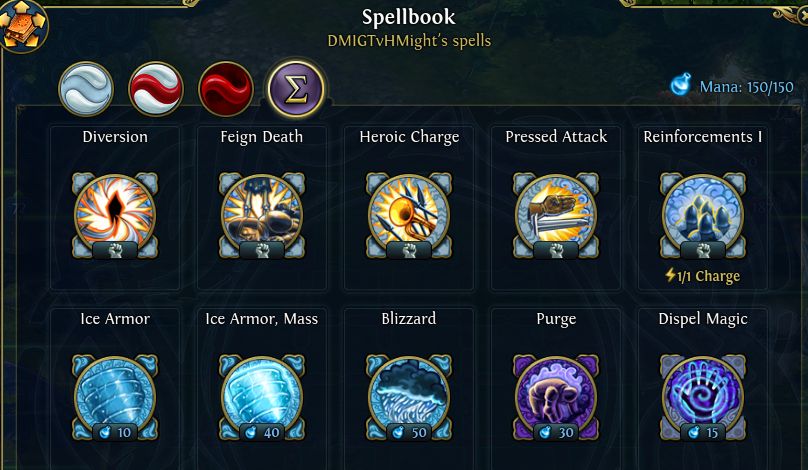Open the red-and-white magic school tab
The image size is (808, 470).
coord(156,89)
